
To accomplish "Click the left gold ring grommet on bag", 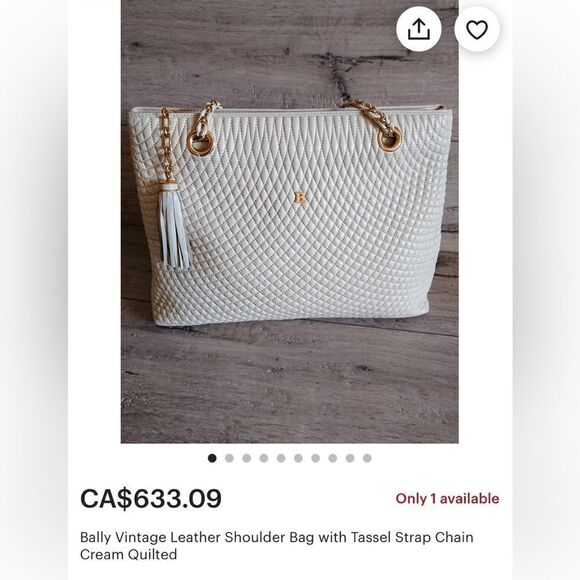I will (x=200, y=142).
